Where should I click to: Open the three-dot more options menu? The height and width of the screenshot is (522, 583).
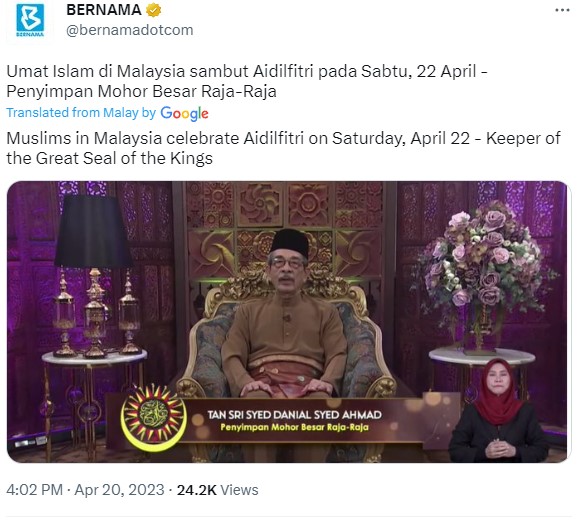(x=562, y=10)
